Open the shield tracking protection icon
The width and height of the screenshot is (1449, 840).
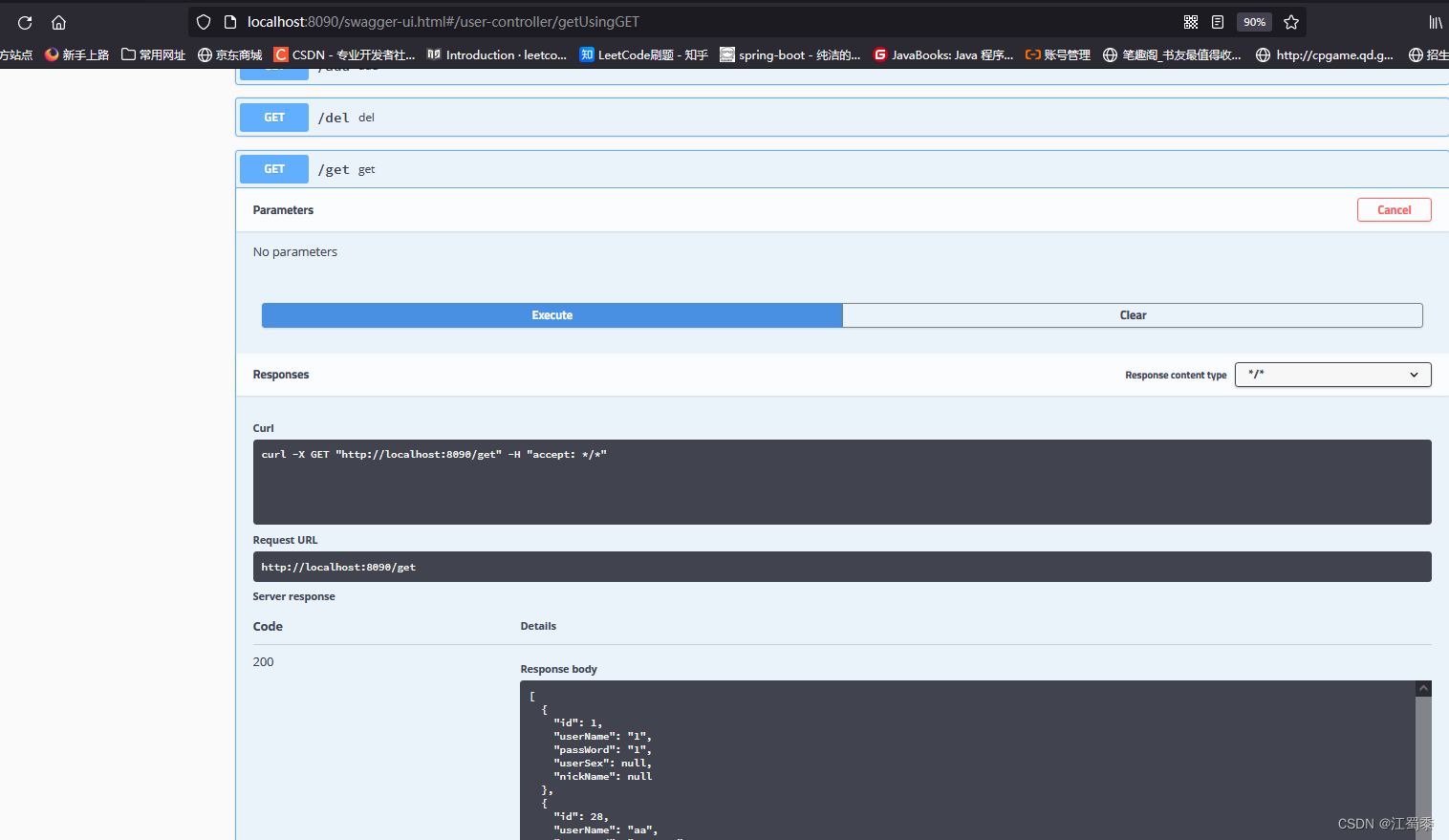pos(204,22)
